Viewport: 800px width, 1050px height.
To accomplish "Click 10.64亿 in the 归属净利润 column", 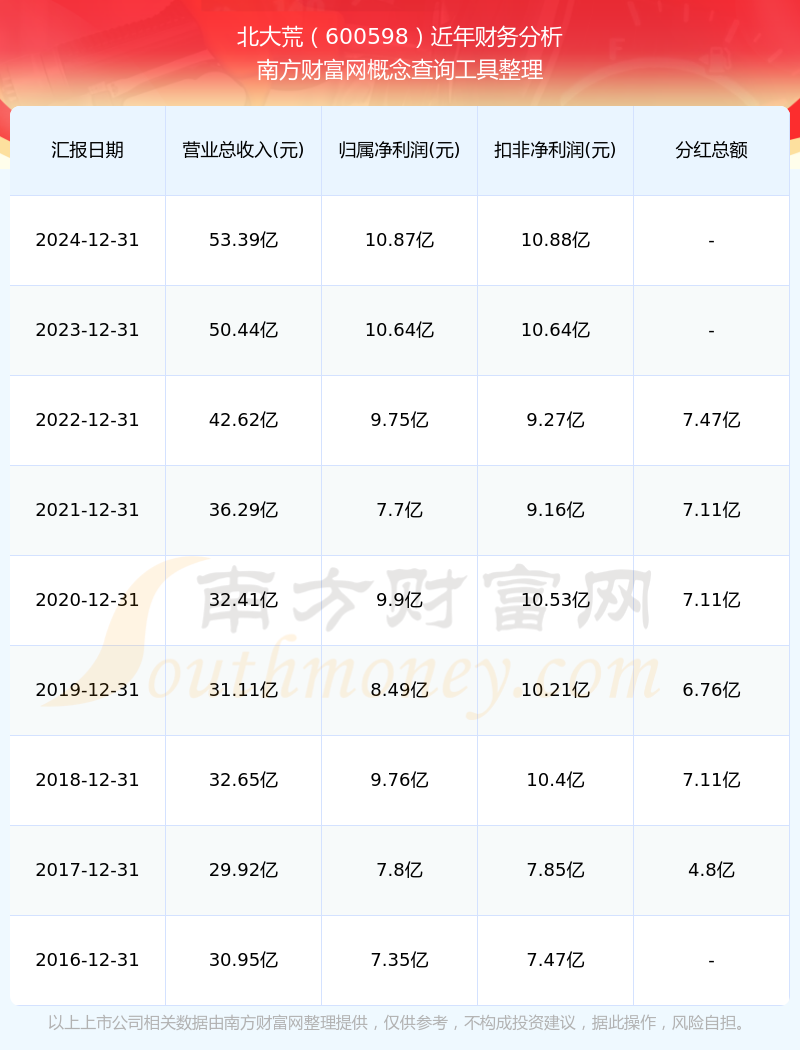I will coord(400,330).
